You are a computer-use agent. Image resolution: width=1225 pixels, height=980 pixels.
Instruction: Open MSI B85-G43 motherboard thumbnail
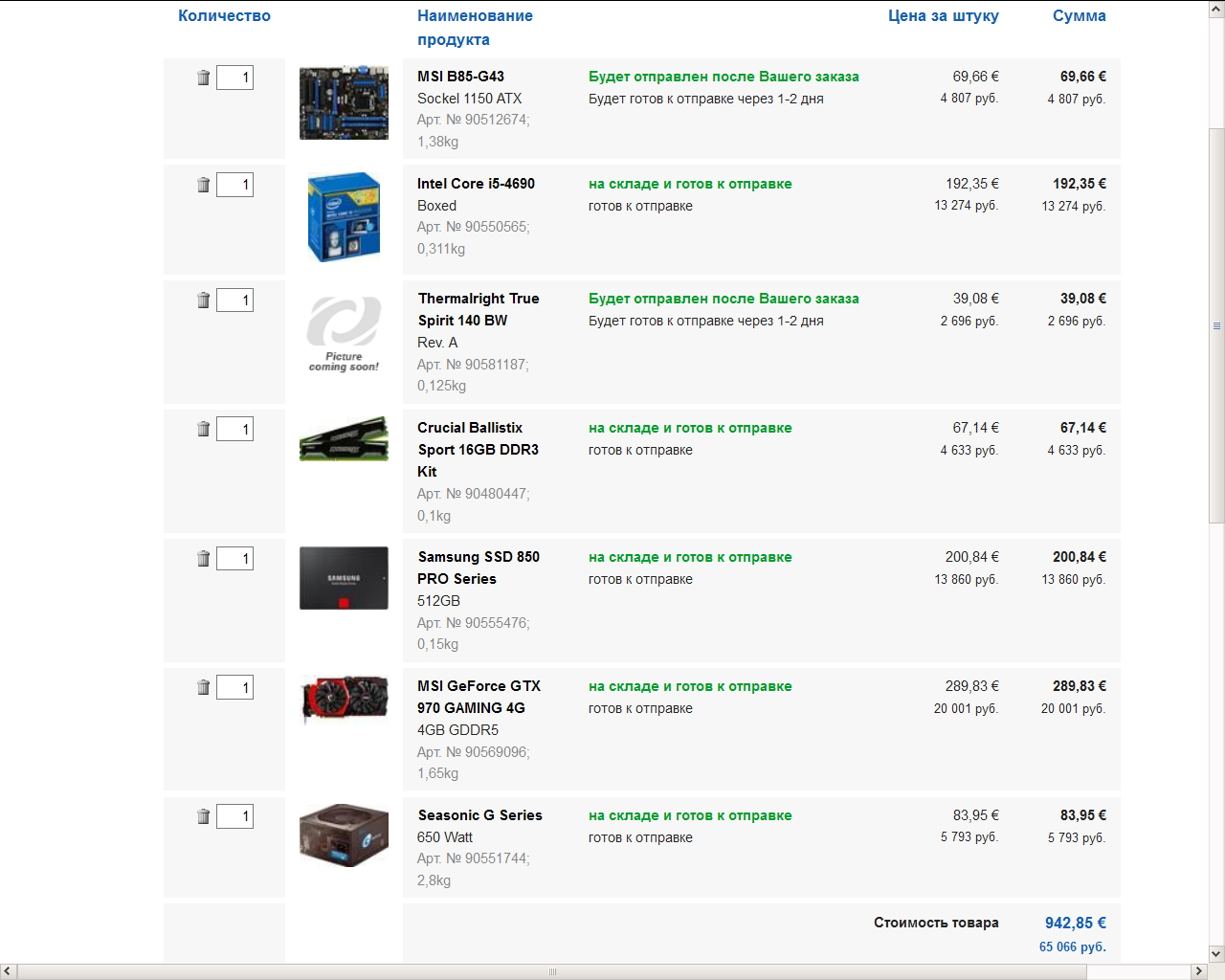pyautogui.click(x=344, y=103)
